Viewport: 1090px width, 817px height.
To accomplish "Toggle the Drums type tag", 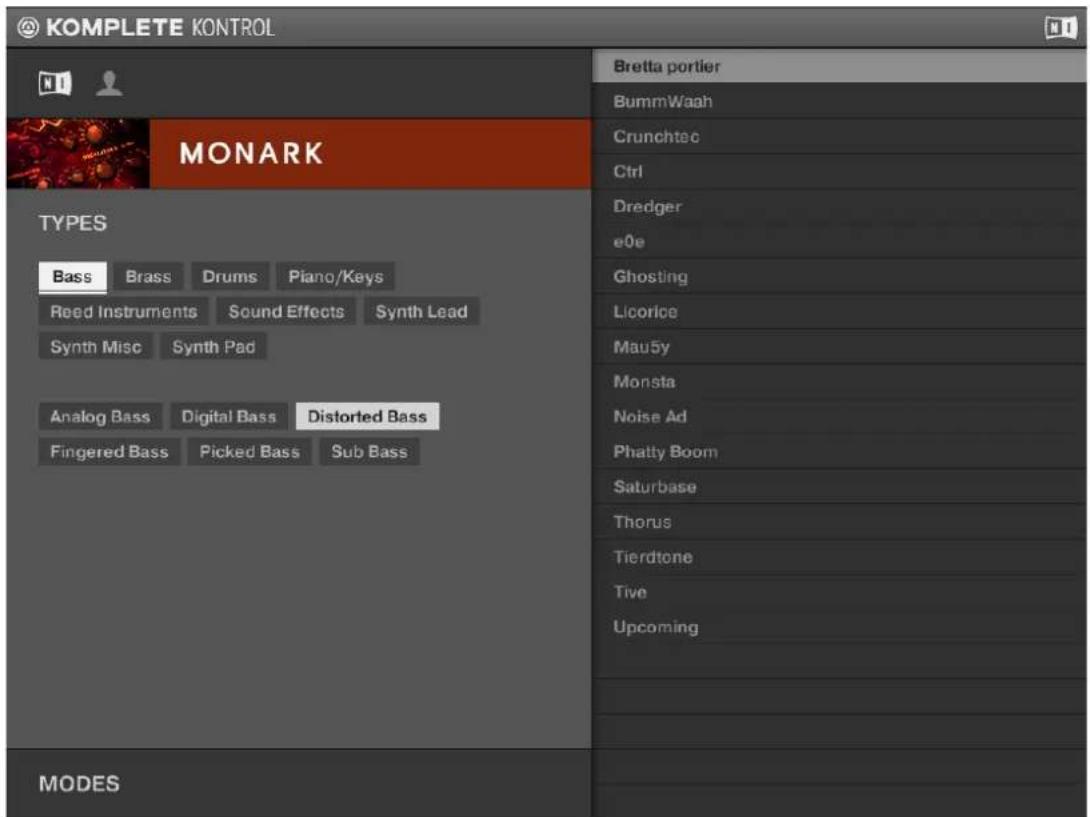I will [229, 277].
